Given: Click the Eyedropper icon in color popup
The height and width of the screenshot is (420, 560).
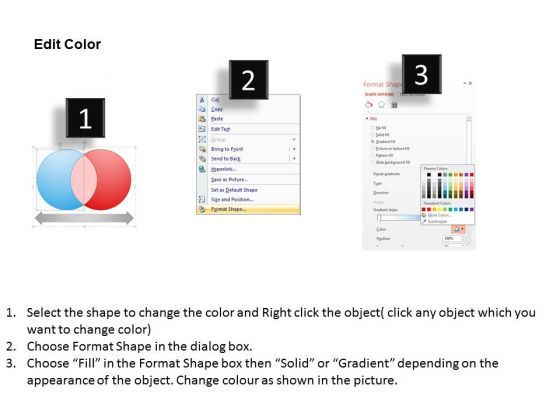Looking at the screenshot, I should pos(424,221).
